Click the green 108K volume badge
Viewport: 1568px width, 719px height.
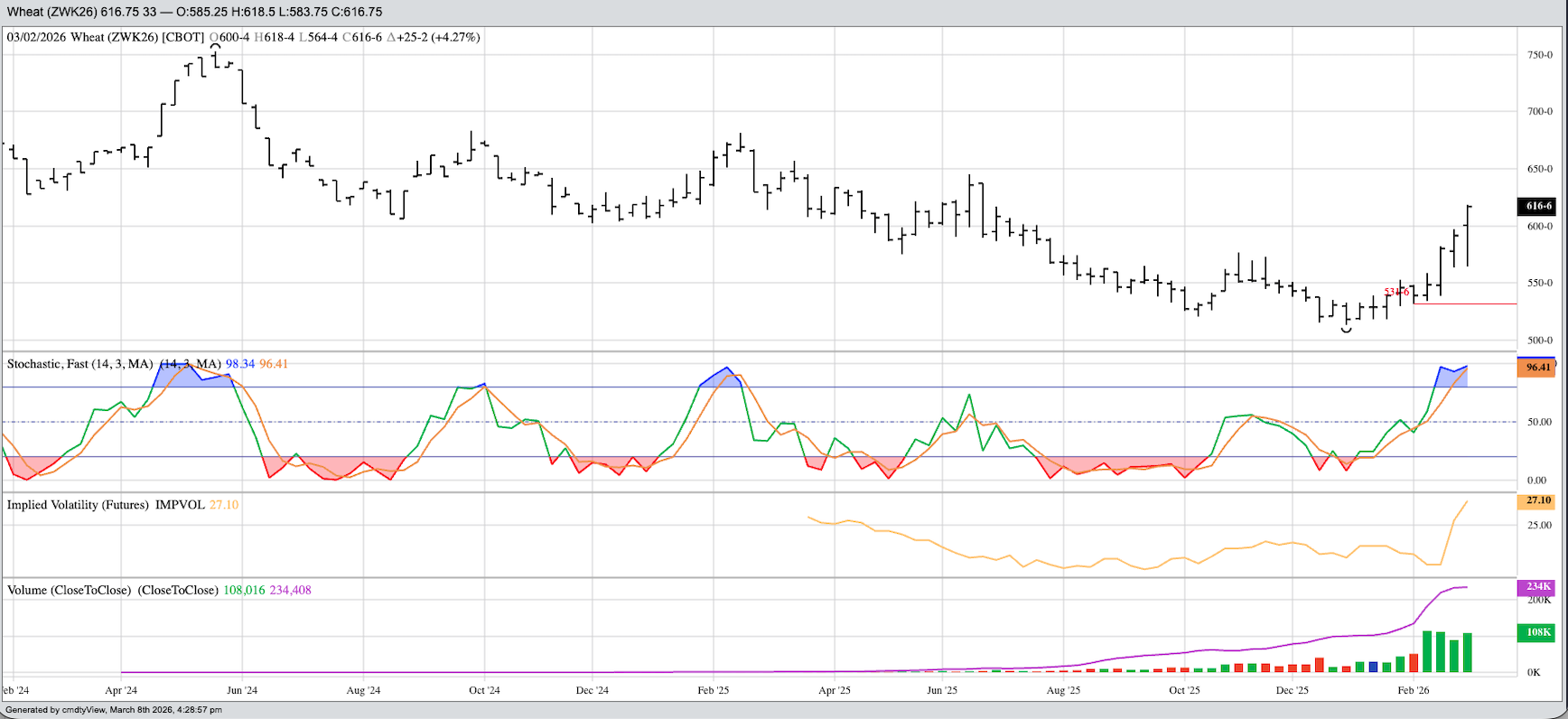[1537, 632]
